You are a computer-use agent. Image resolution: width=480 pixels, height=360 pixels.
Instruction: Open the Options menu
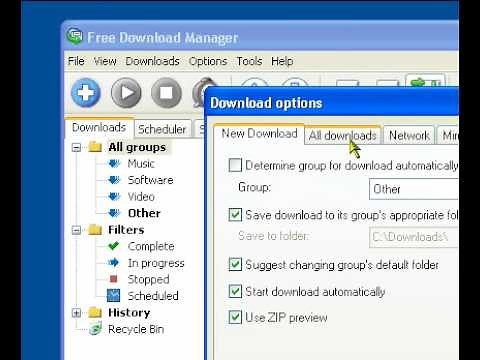pyautogui.click(x=208, y=61)
